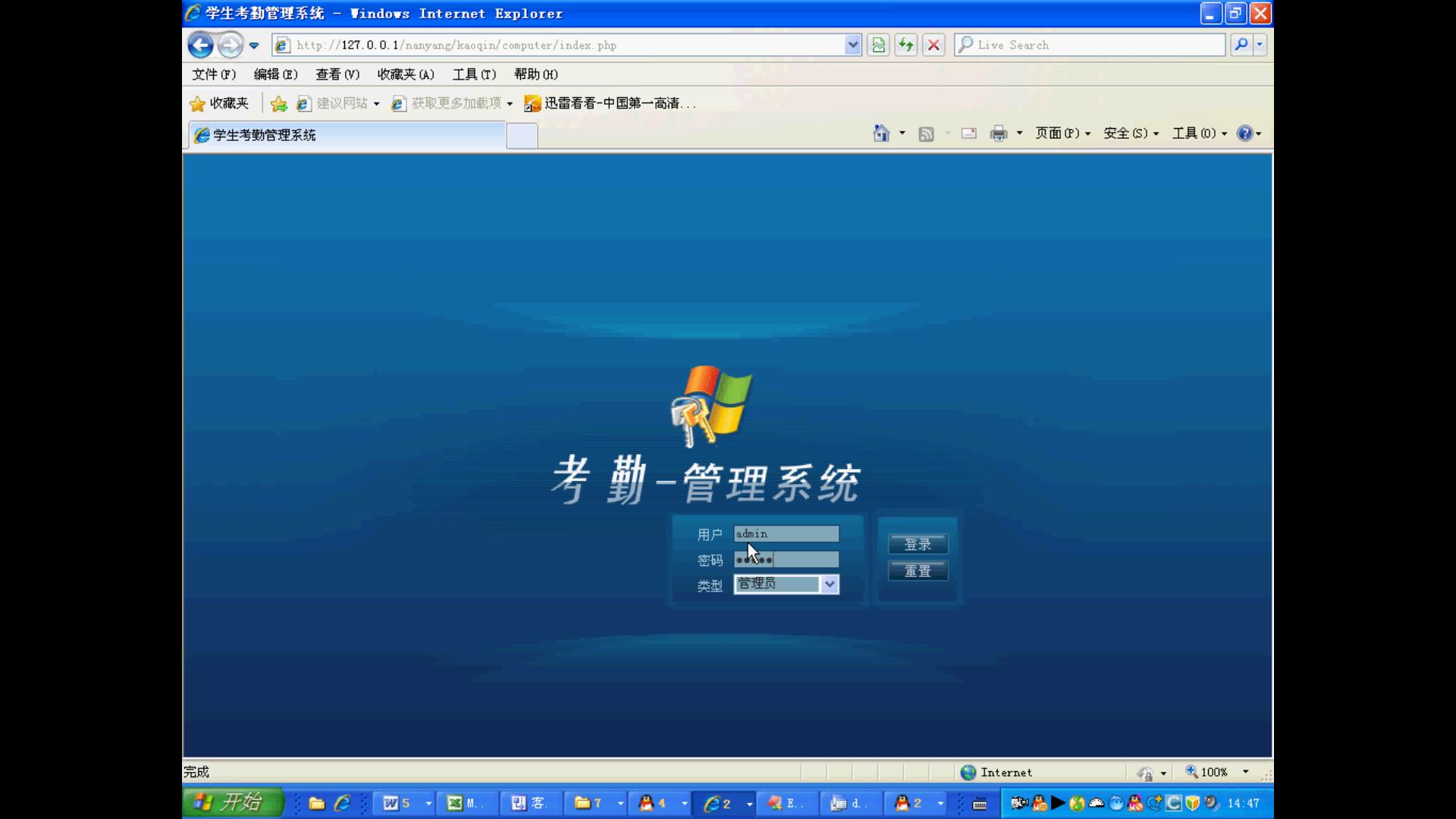Open the folder taskbar group with 7 windows
This screenshot has width=1456, height=819.
(597, 803)
